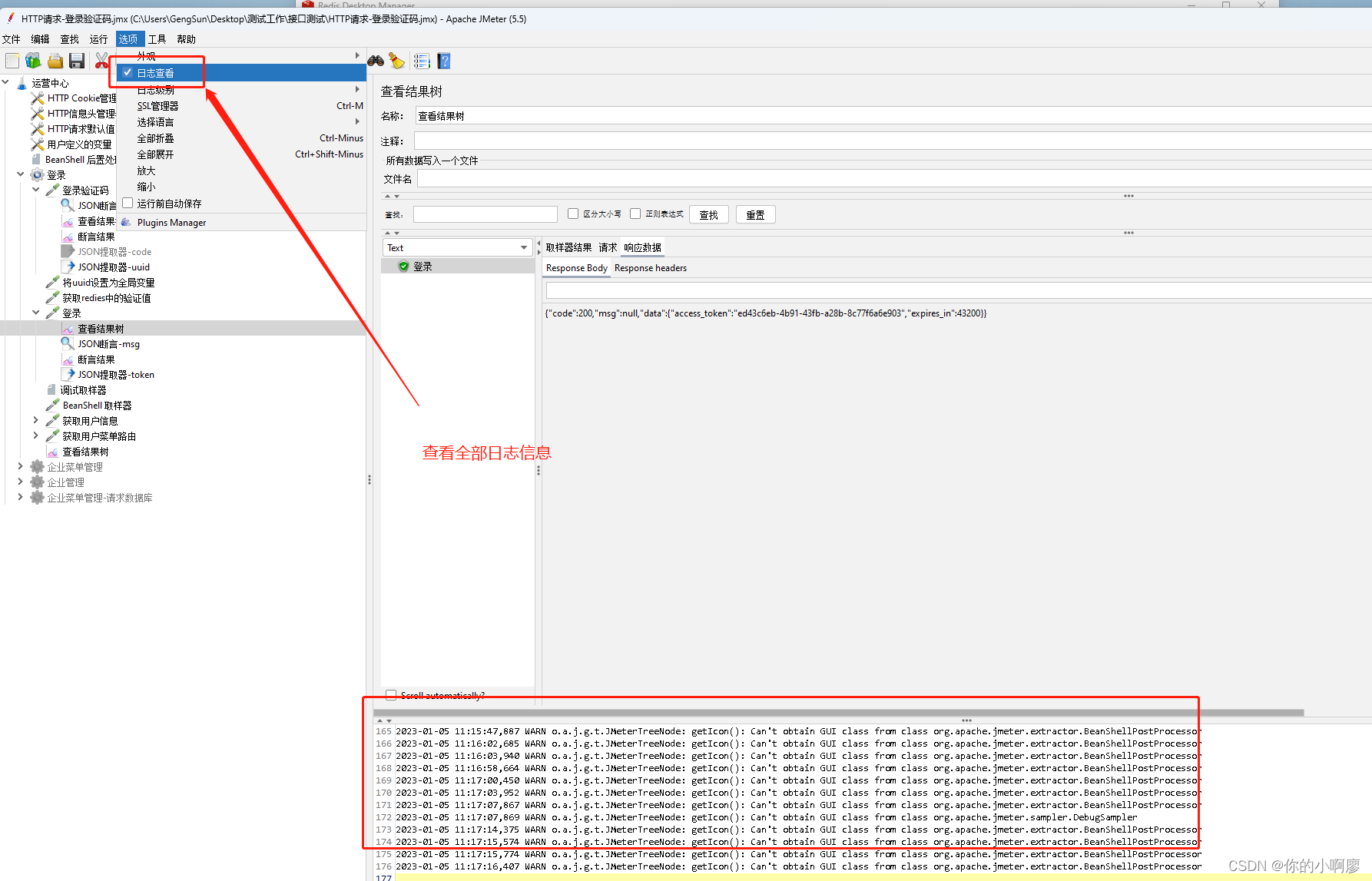Click the 查找 search text field

click(486, 214)
